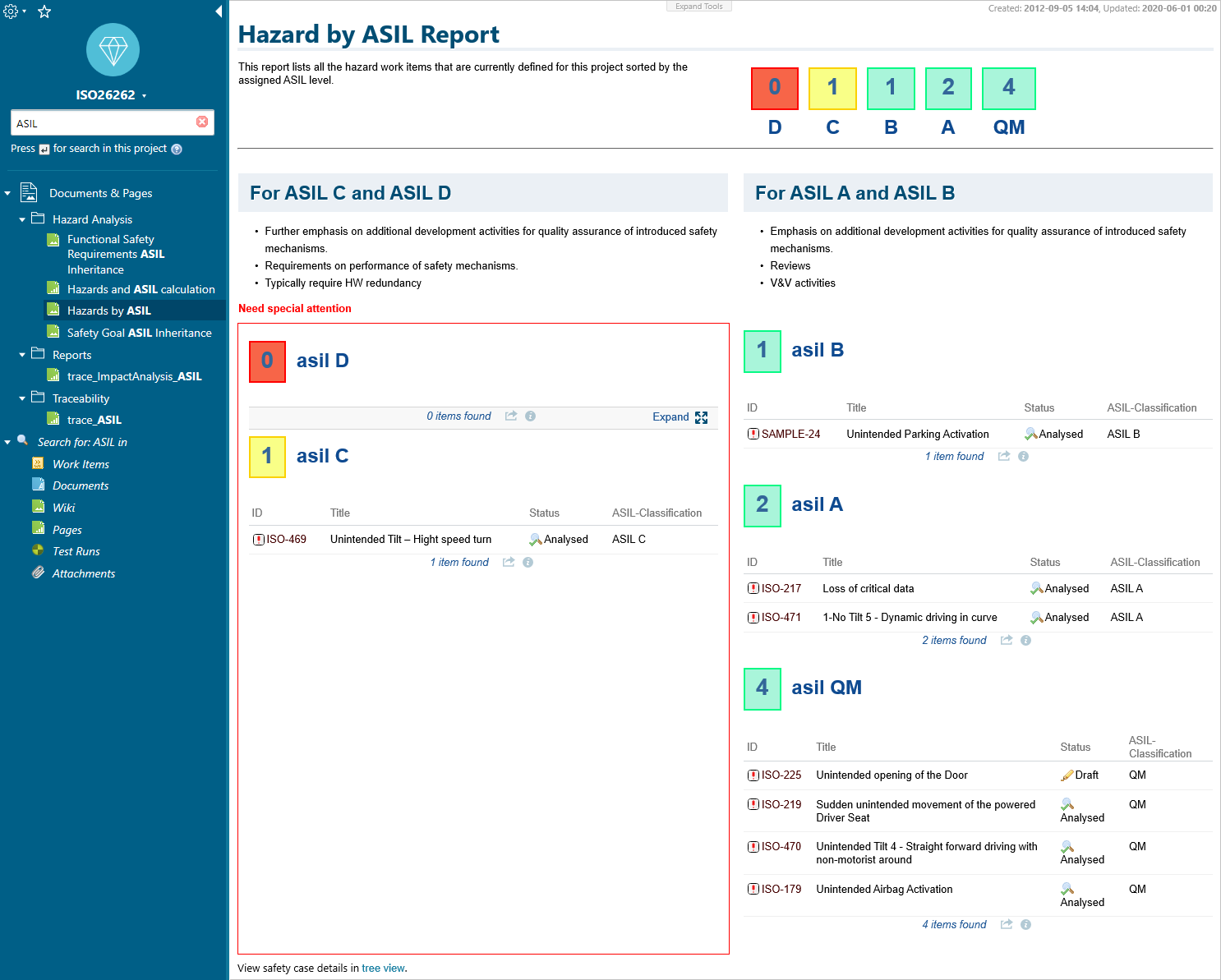Open hazard ISO-469

pos(286,540)
